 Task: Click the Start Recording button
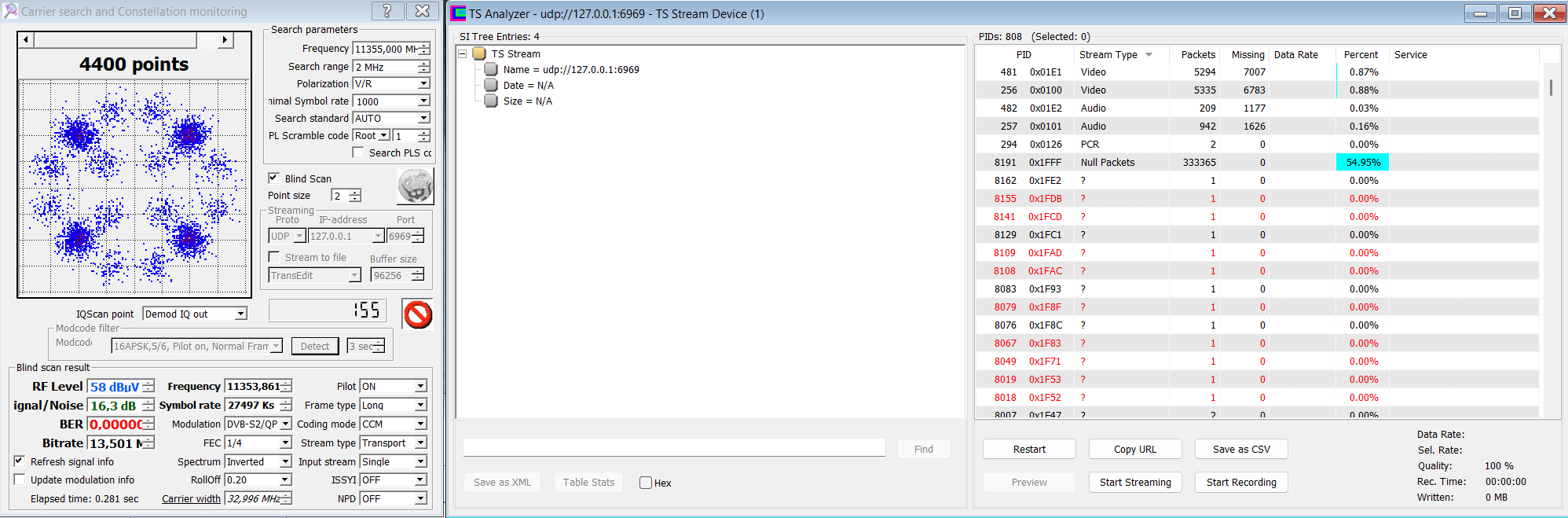pyautogui.click(x=1241, y=482)
